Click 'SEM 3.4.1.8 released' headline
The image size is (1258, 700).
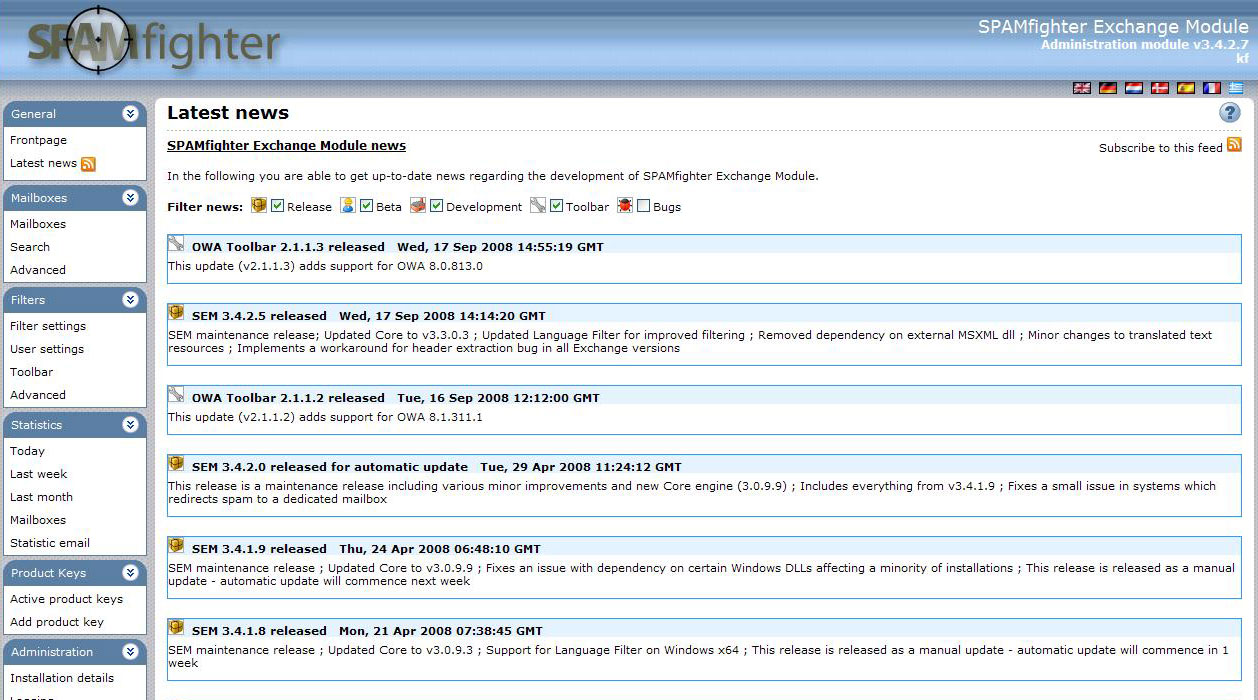pos(259,631)
